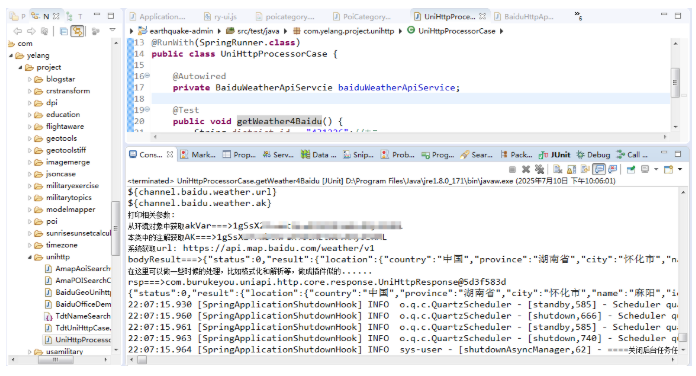696x376 pixels.
Task: Toggle show console when standard error changes
Action: [613, 169]
